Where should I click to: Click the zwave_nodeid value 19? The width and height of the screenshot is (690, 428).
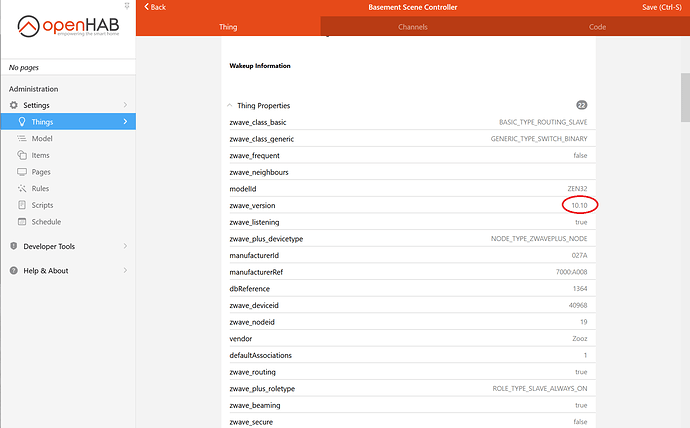click(x=584, y=322)
